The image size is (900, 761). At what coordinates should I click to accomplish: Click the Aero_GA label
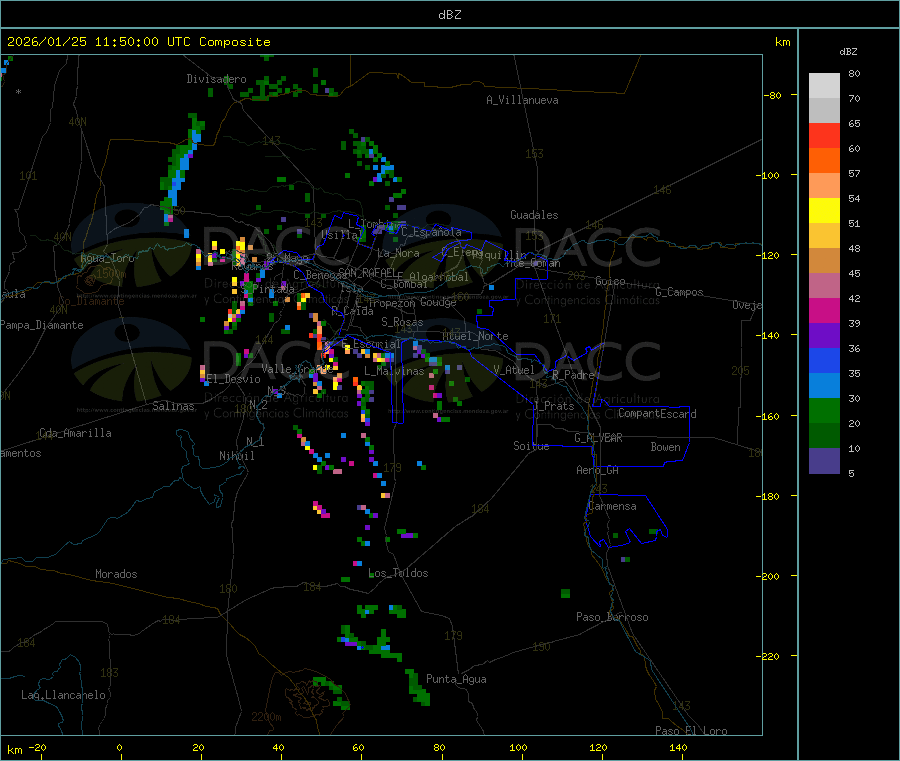[x=598, y=470]
